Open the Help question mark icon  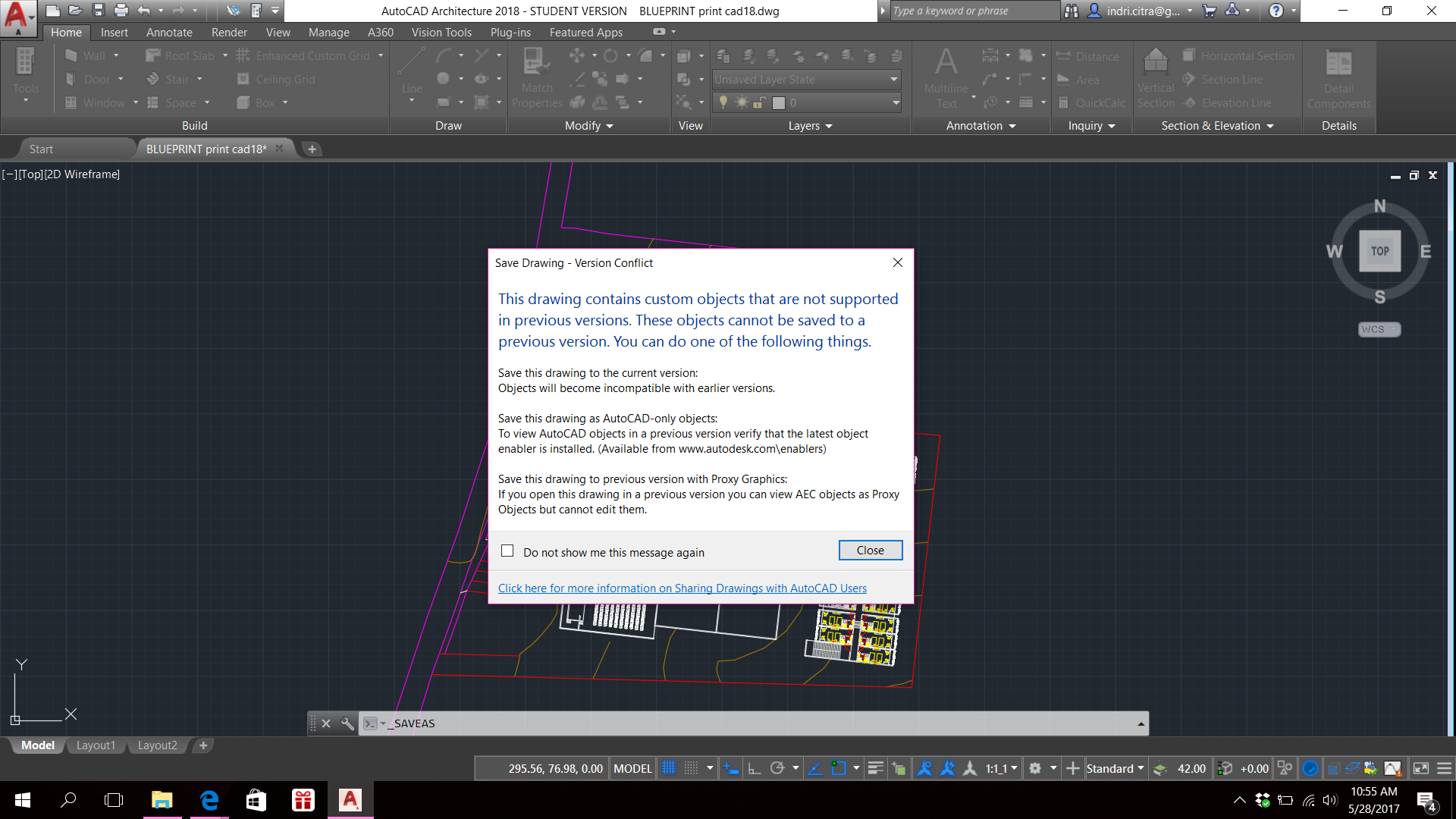pos(1276,11)
